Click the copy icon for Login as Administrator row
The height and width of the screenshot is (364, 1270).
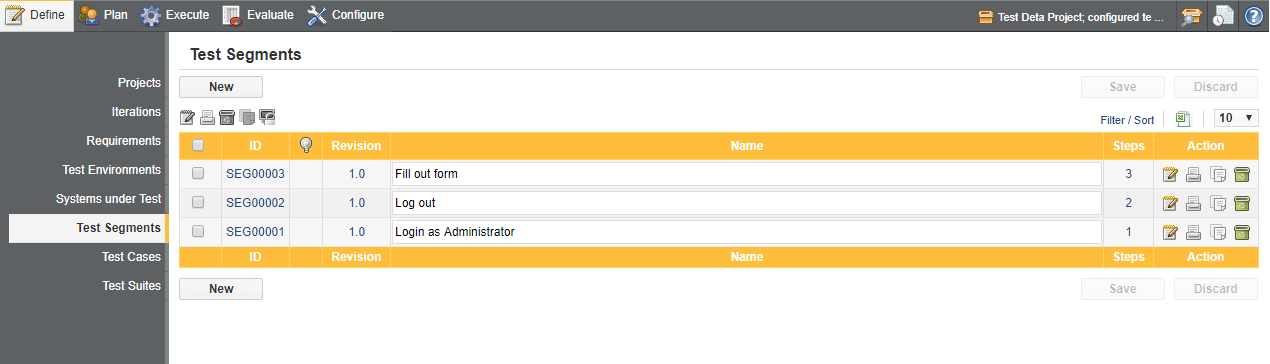pyautogui.click(x=1218, y=233)
